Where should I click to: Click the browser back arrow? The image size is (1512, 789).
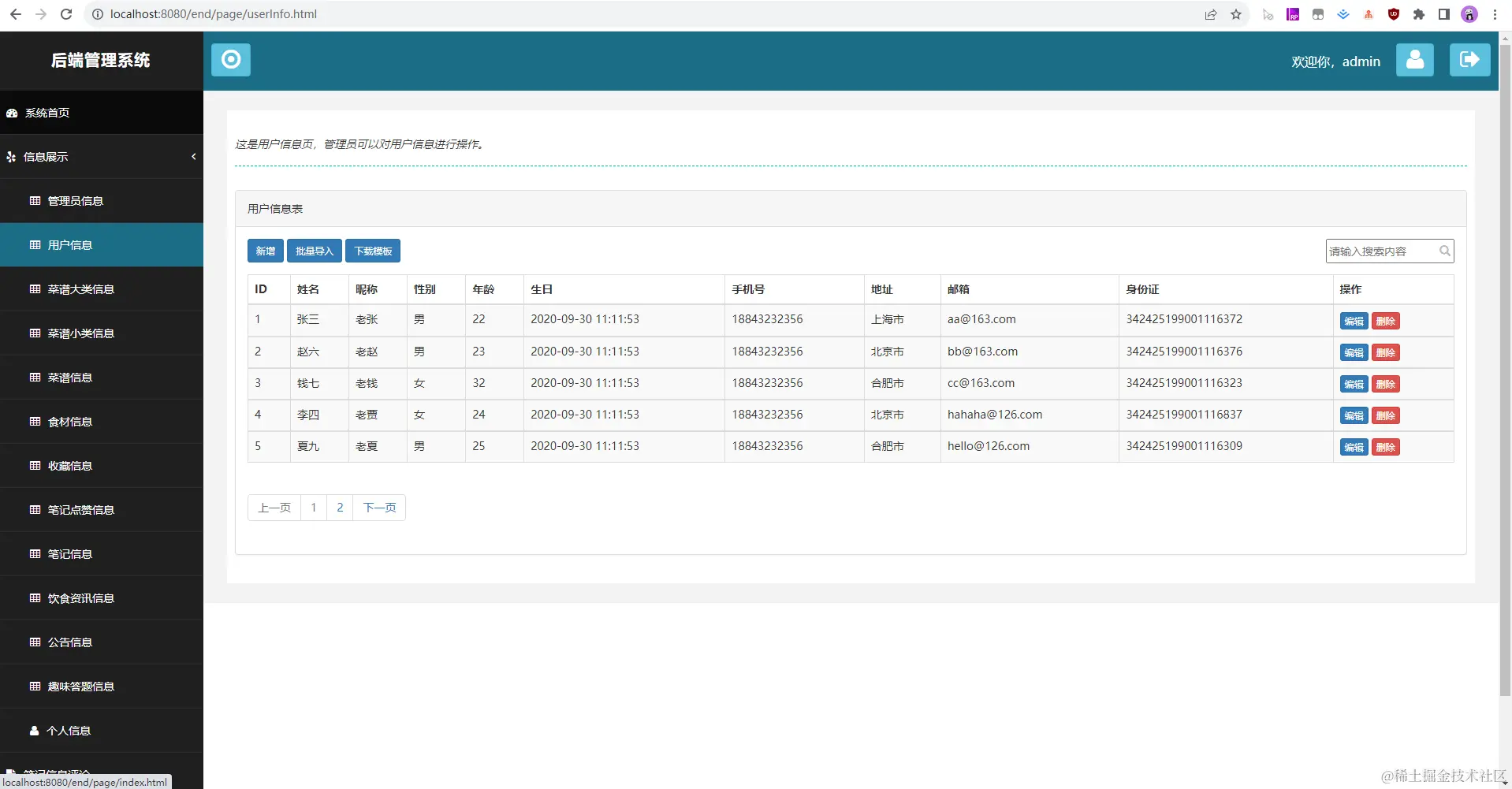(x=16, y=14)
